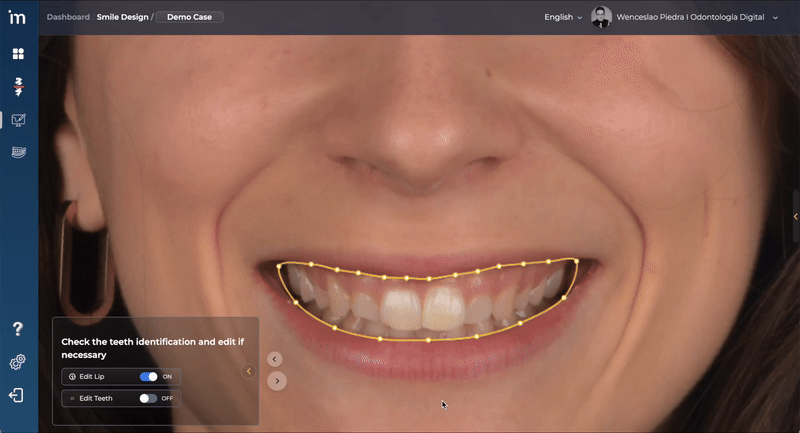Image resolution: width=800 pixels, height=433 pixels.
Task: Turn off the Edit Lip toggle
Action: (x=149, y=377)
